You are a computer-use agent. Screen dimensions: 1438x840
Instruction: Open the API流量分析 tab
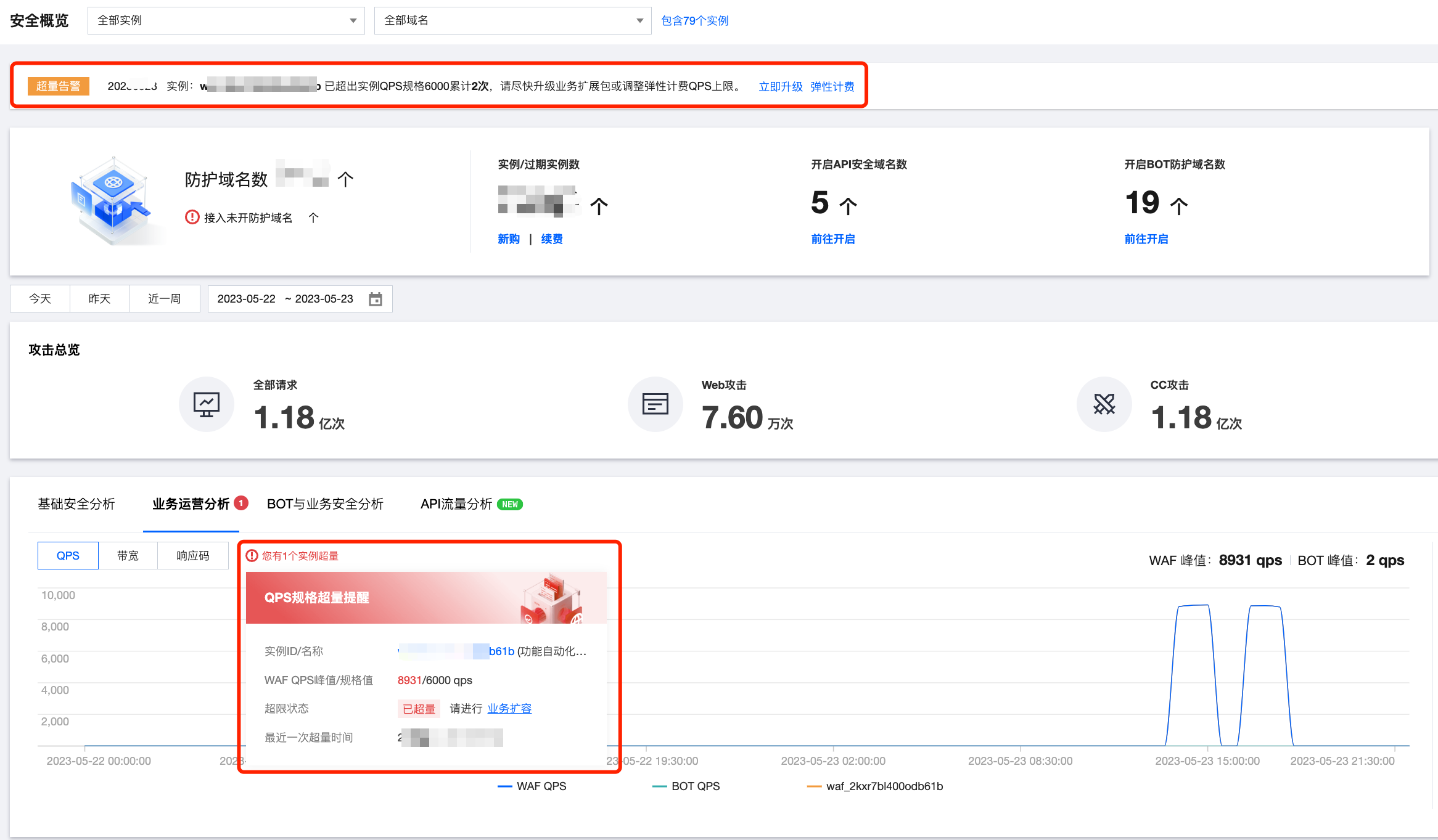[x=456, y=504]
